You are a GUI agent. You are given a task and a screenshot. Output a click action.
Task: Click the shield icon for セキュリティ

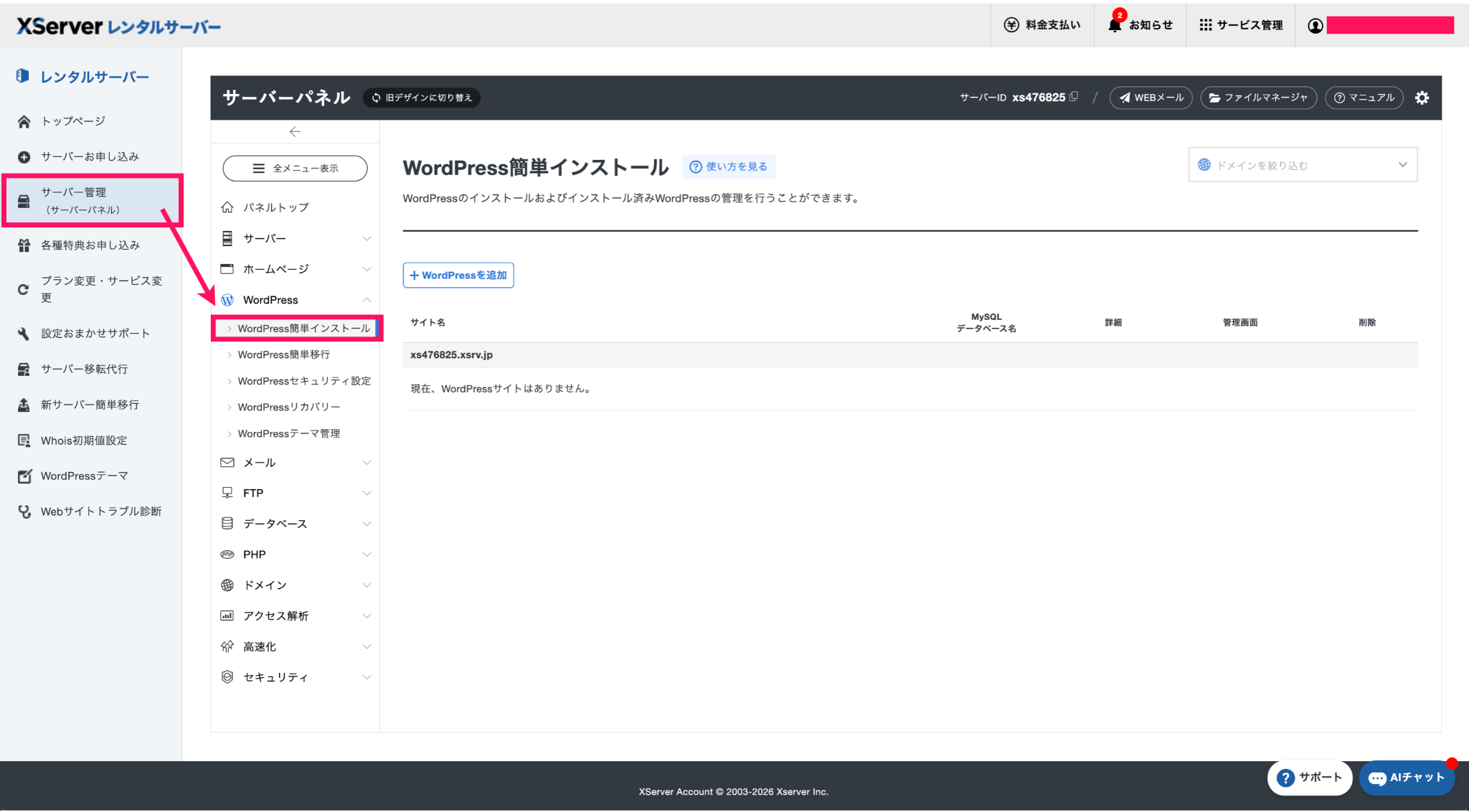227,677
